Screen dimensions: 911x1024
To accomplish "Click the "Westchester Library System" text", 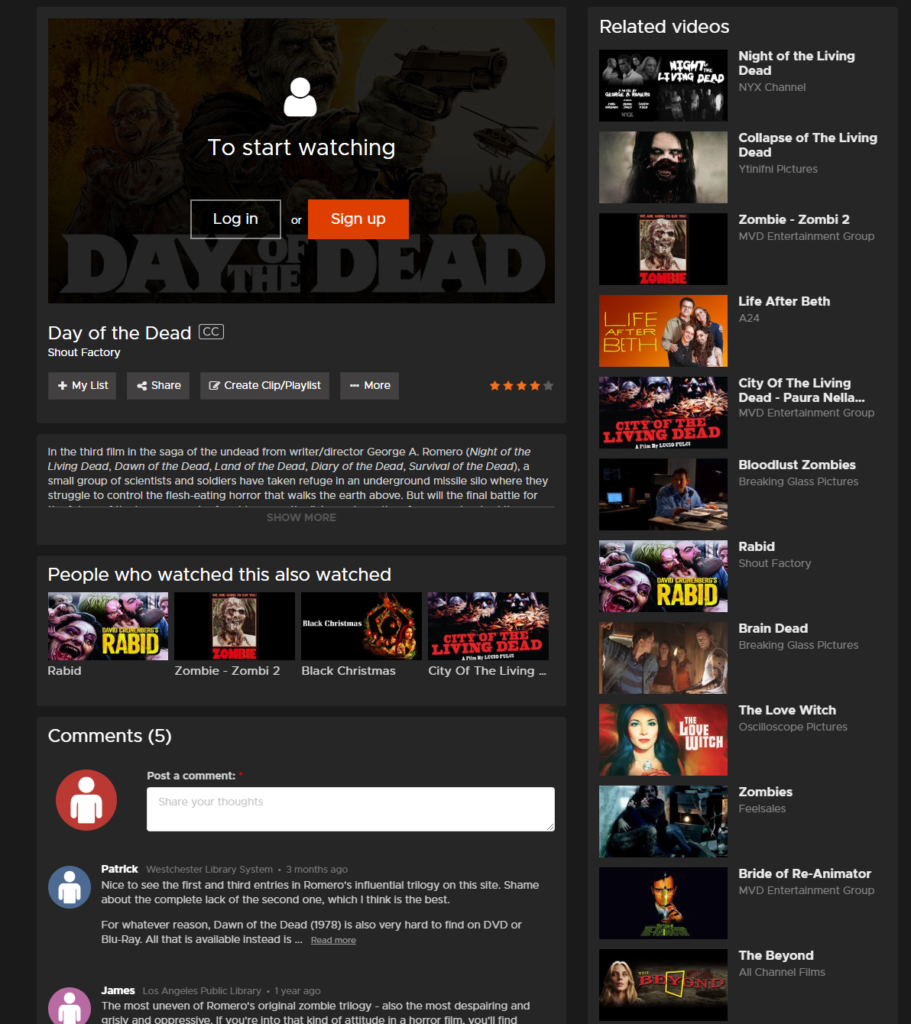I will [x=209, y=869].
